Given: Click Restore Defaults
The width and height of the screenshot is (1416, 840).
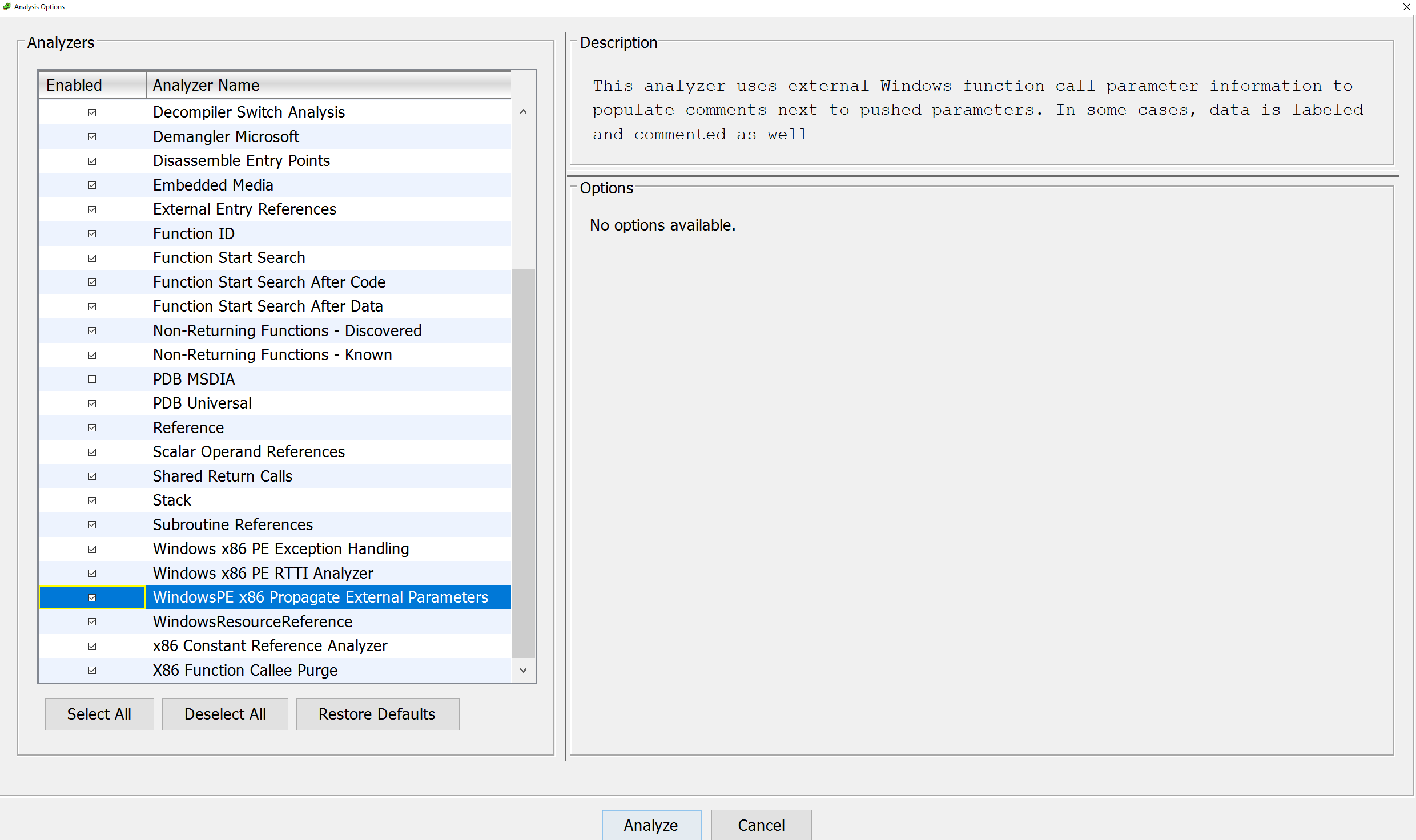Looking at the screenshot, I should [x=377, y=714].
